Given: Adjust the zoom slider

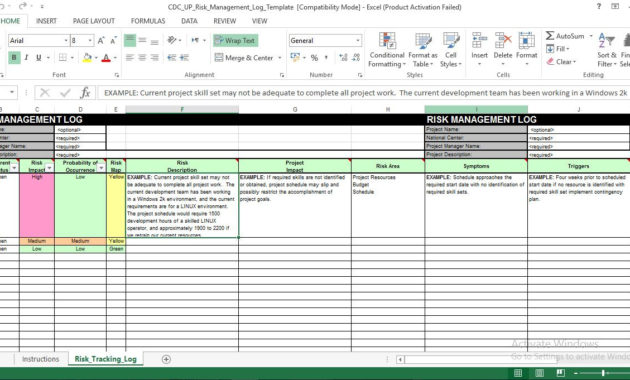Looking at the screenshot, I should point(603,373).
